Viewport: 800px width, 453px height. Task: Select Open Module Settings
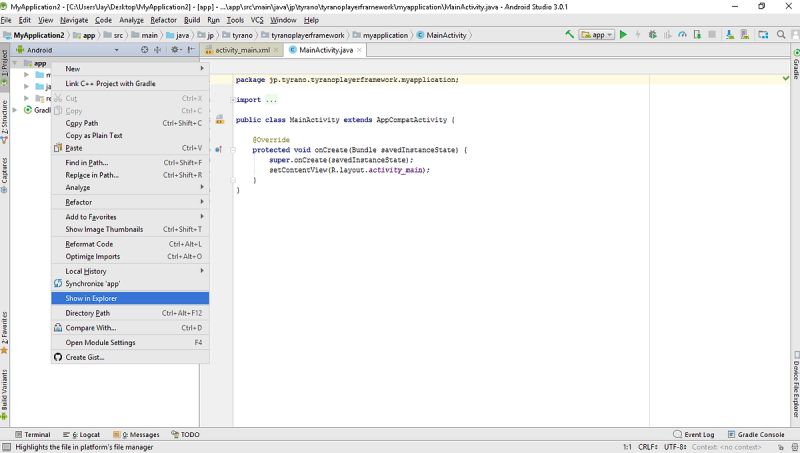130,342
